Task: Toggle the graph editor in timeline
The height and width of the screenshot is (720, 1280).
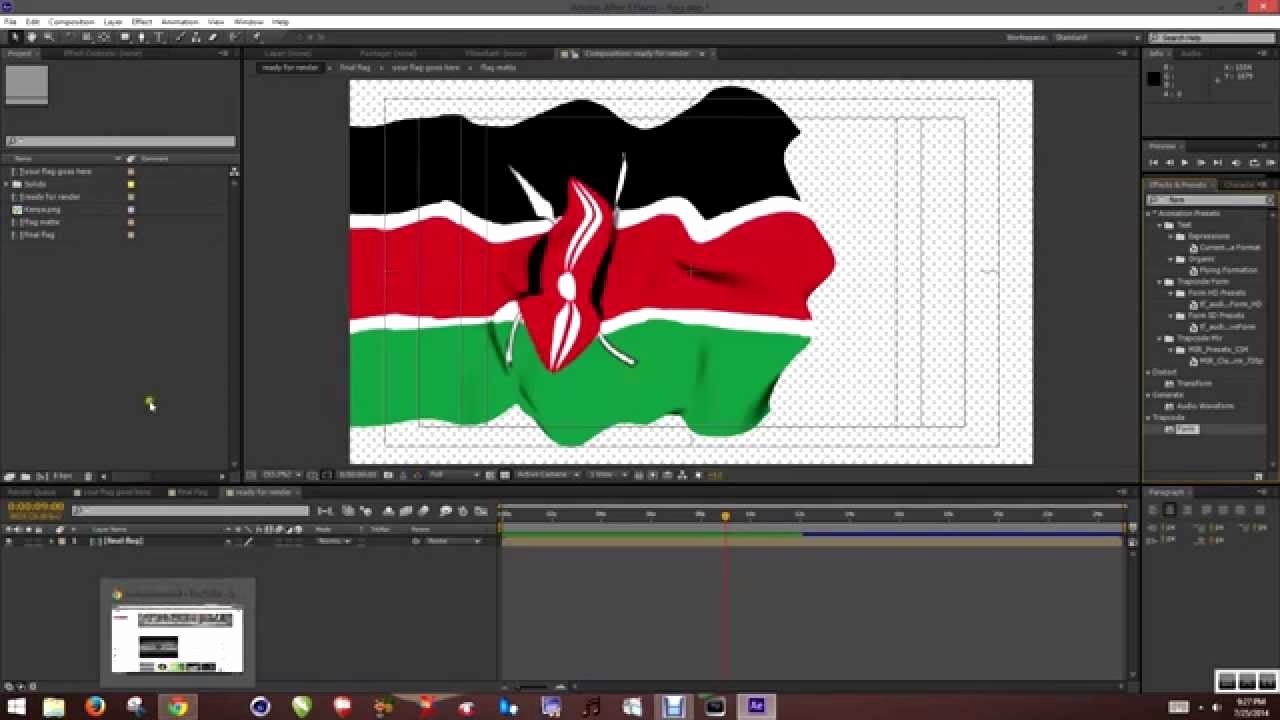Action: pyautogui.click(x=481, y=511)
